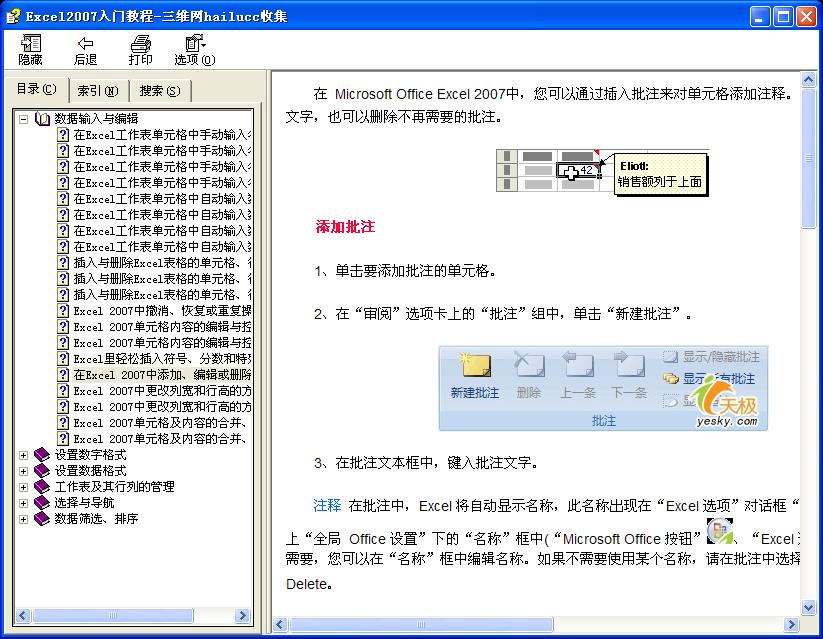Click the blue 注释 note label

pyautogui.click(x=327, y=506)
